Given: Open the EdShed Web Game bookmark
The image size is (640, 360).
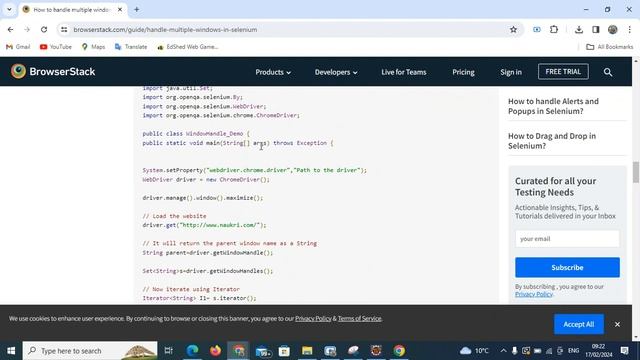Looking at the screenshot, I should click(x=188, y=47).
